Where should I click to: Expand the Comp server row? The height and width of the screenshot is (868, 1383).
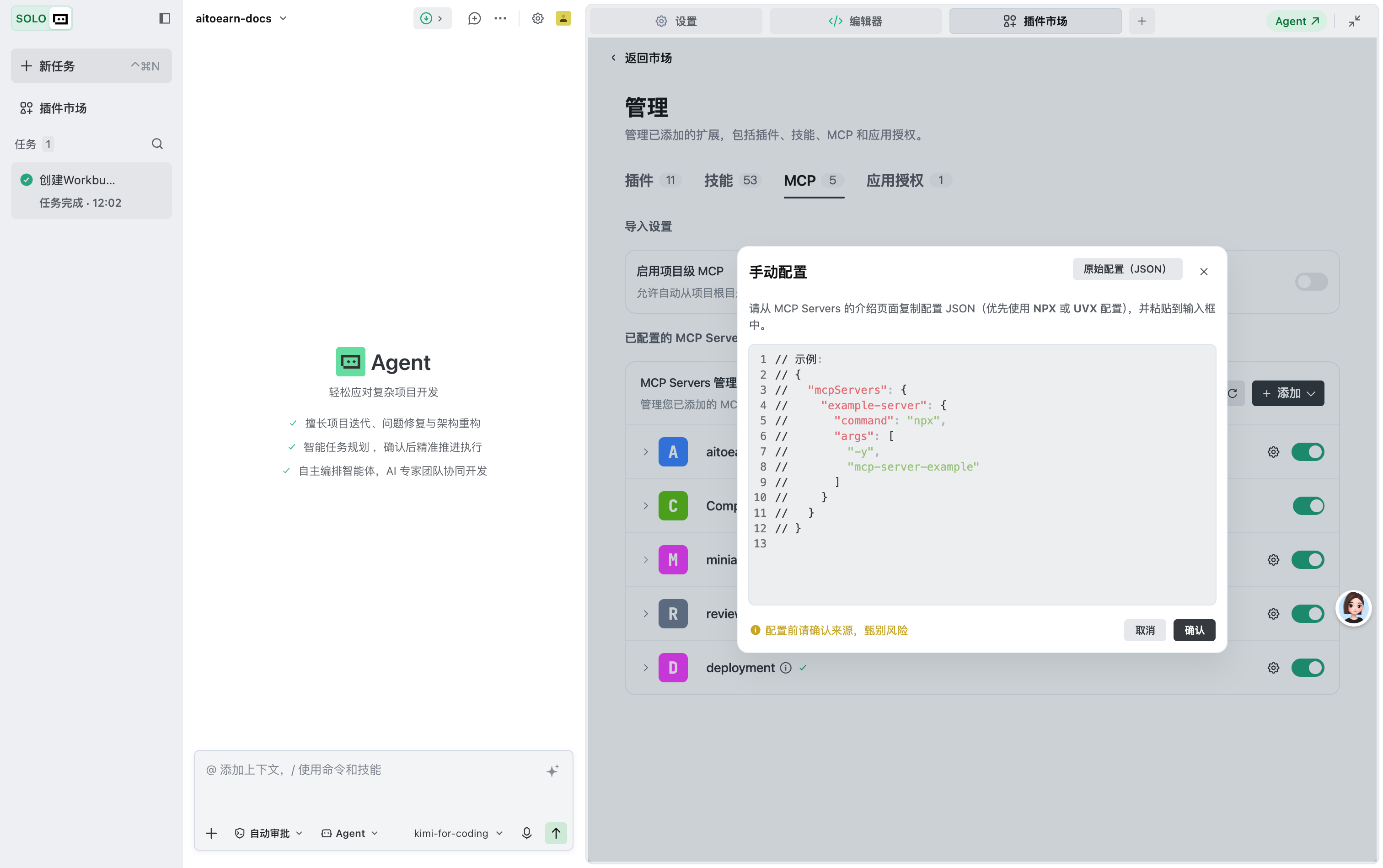pyautogui.click(x=645, y=506)
